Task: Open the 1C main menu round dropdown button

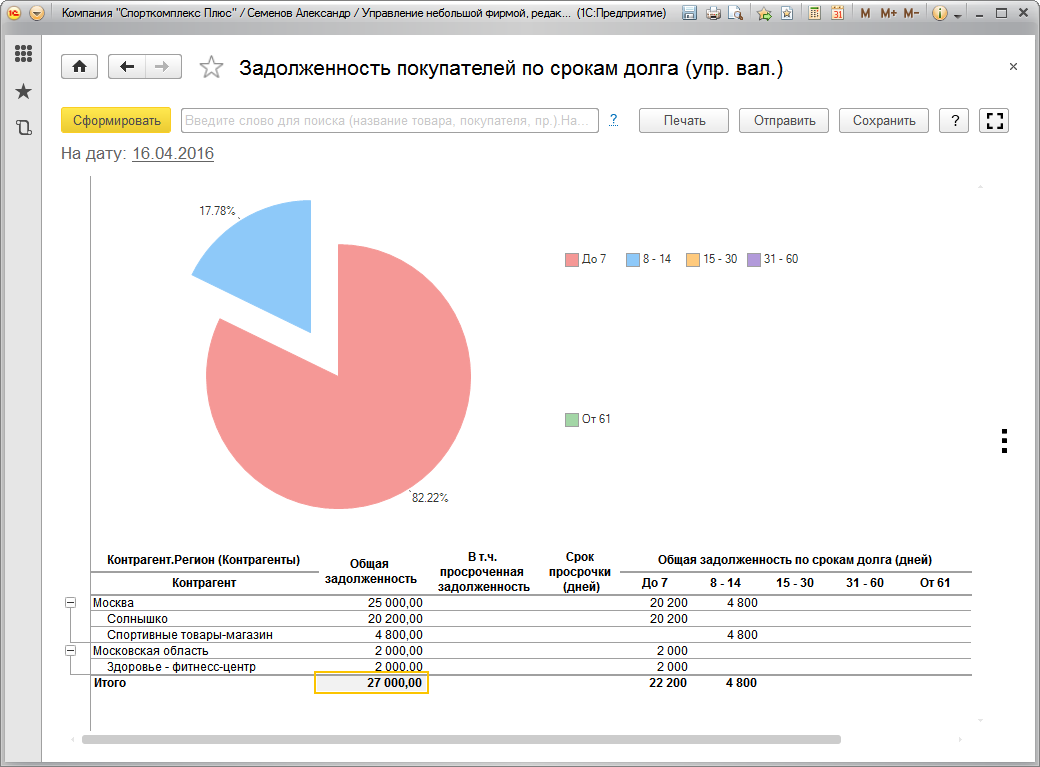Action: coord(37,13)
